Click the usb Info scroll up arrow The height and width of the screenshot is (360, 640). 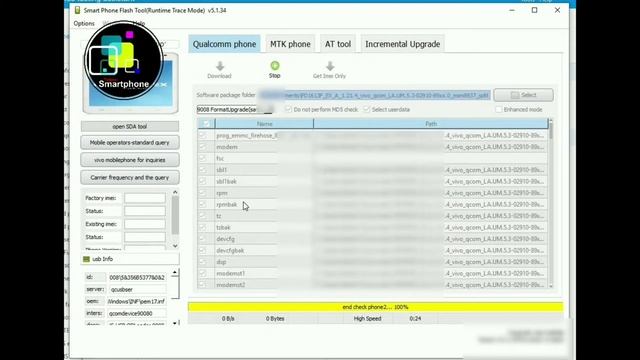click(175, 273)
